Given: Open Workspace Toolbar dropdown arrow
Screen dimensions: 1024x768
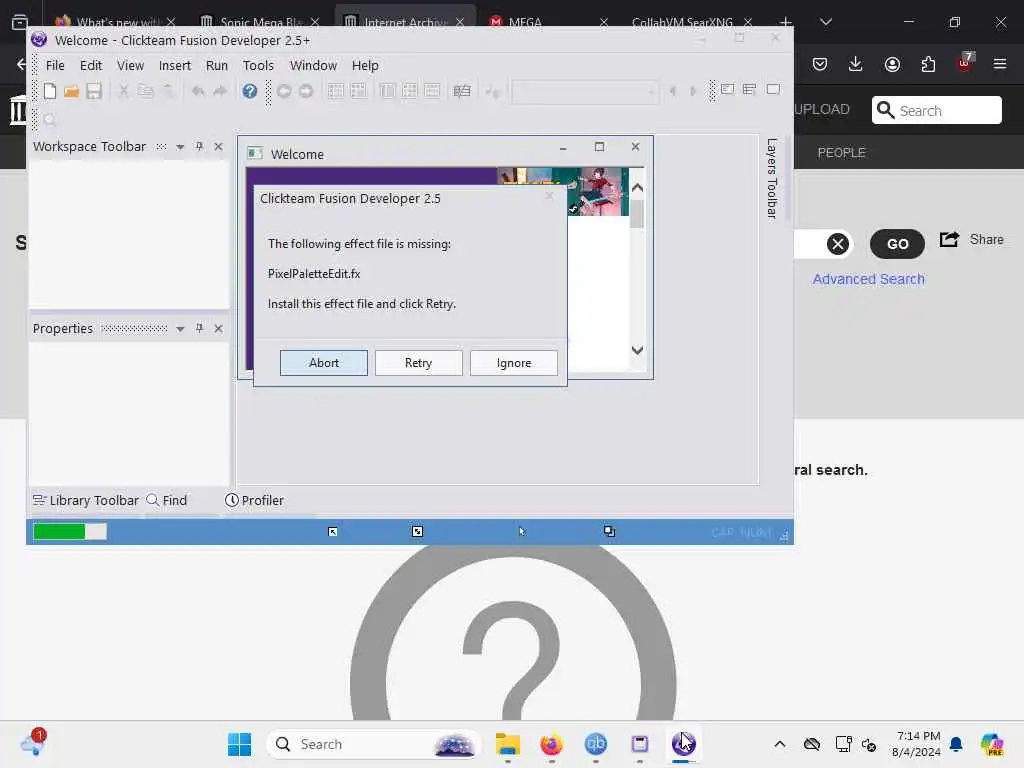Looking at the screenshot, I should (180, 147).
